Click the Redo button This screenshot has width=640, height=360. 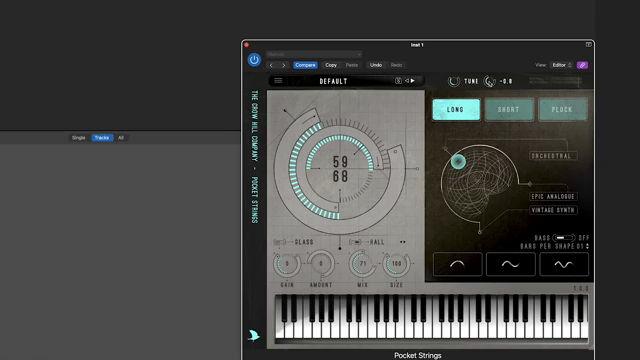(x=396, y=65)
